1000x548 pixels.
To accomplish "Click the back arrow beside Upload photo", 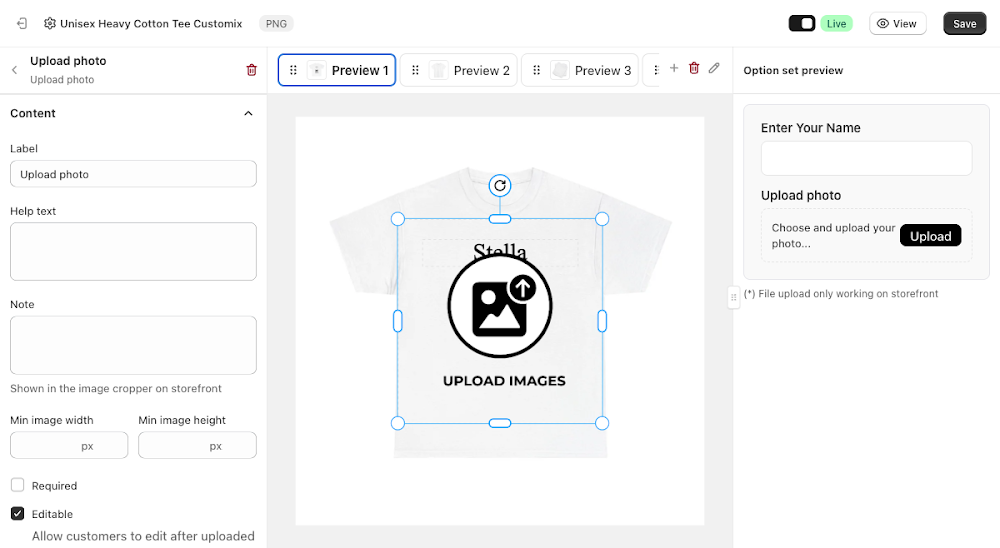I will click(14, 70).
